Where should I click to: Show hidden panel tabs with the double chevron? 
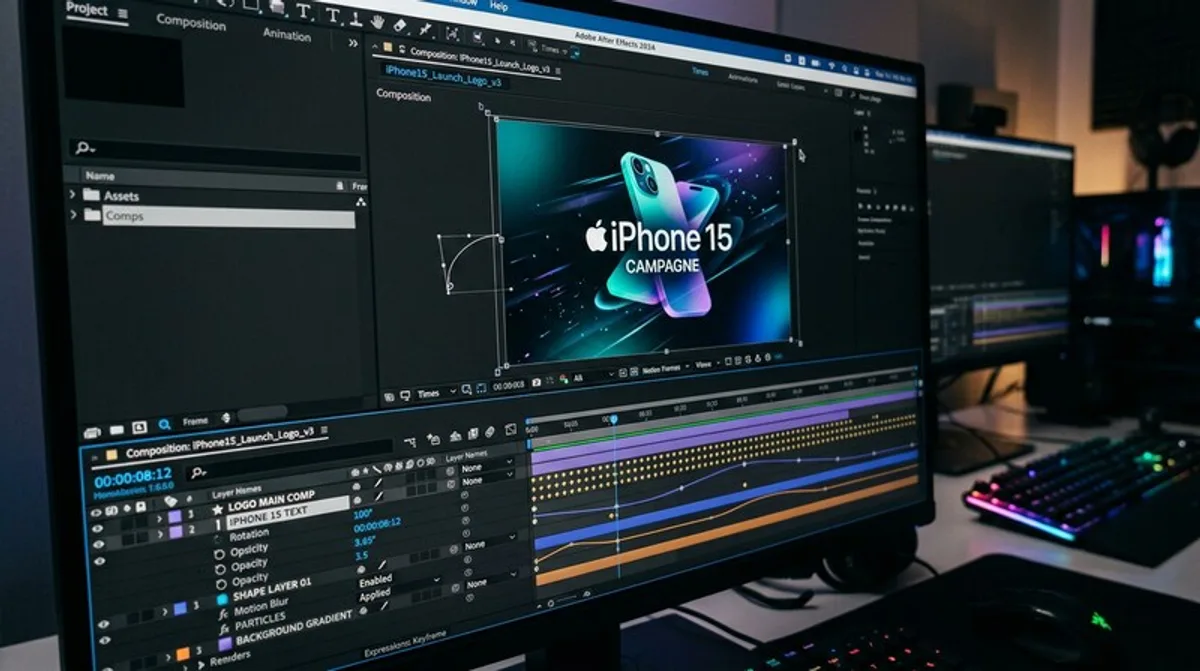pyautogui.click(x=353, y=43)
